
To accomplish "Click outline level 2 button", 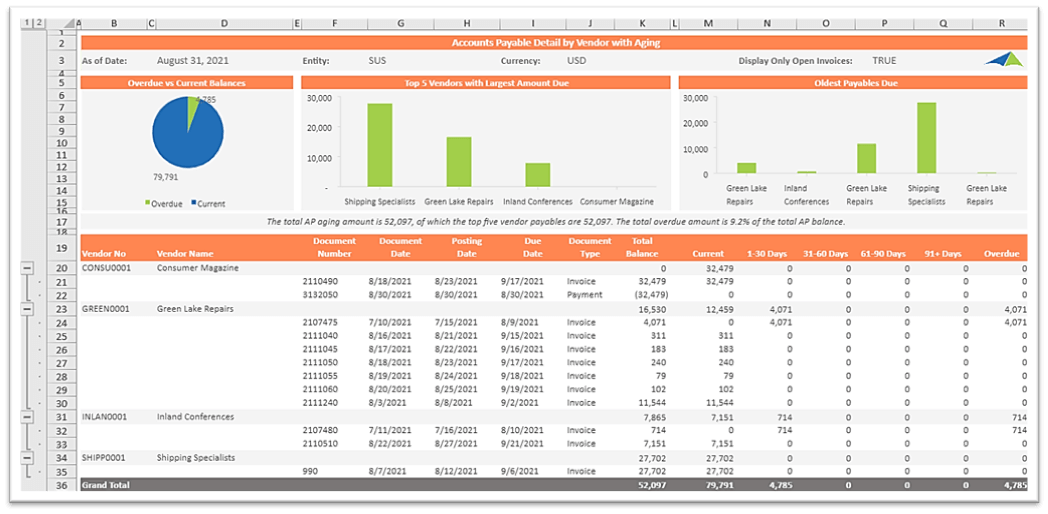I will point(39,22).
